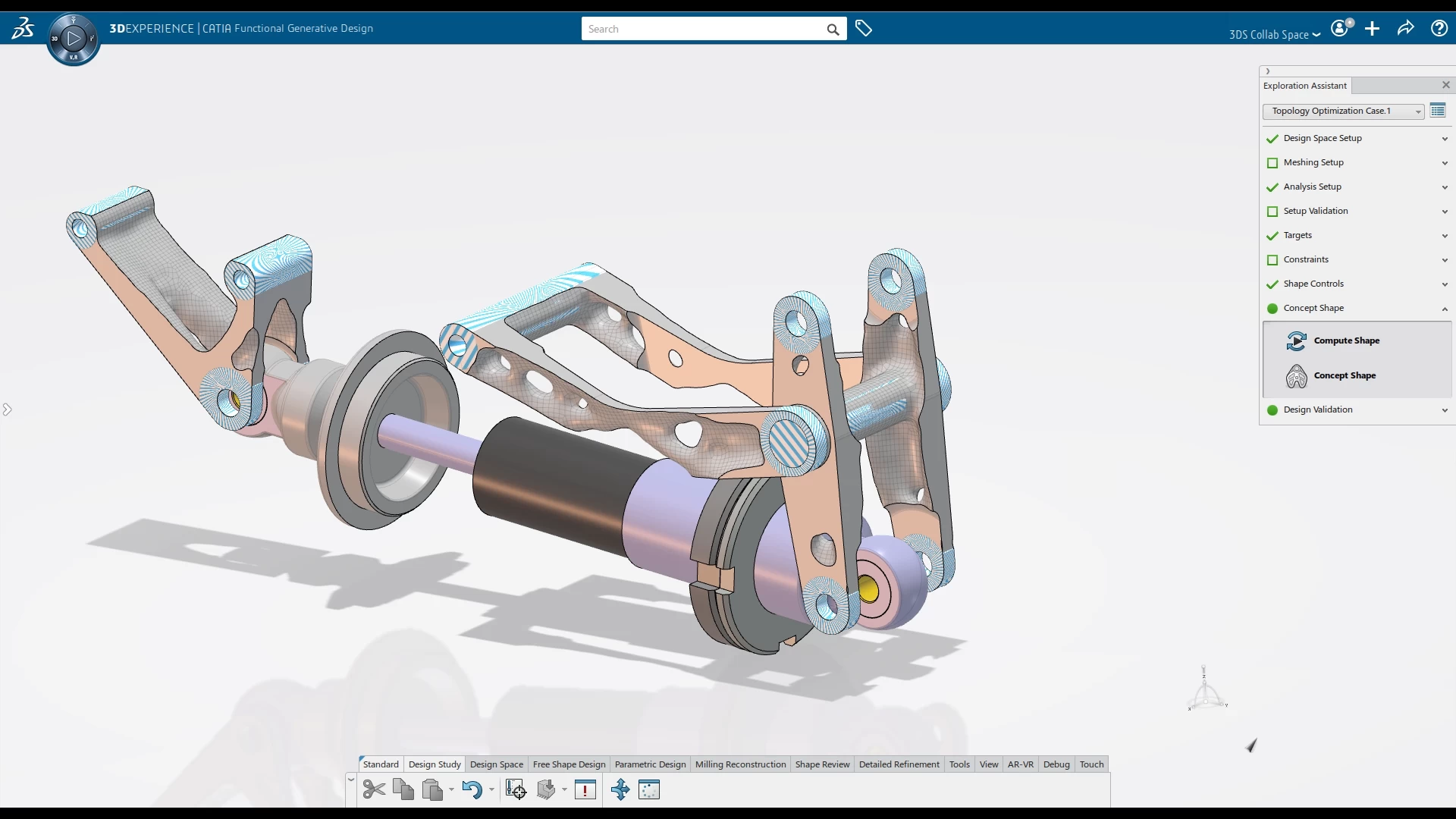Click the Help question mark icon
This screenshot has height=819, width=1456.
point(1439,28)
